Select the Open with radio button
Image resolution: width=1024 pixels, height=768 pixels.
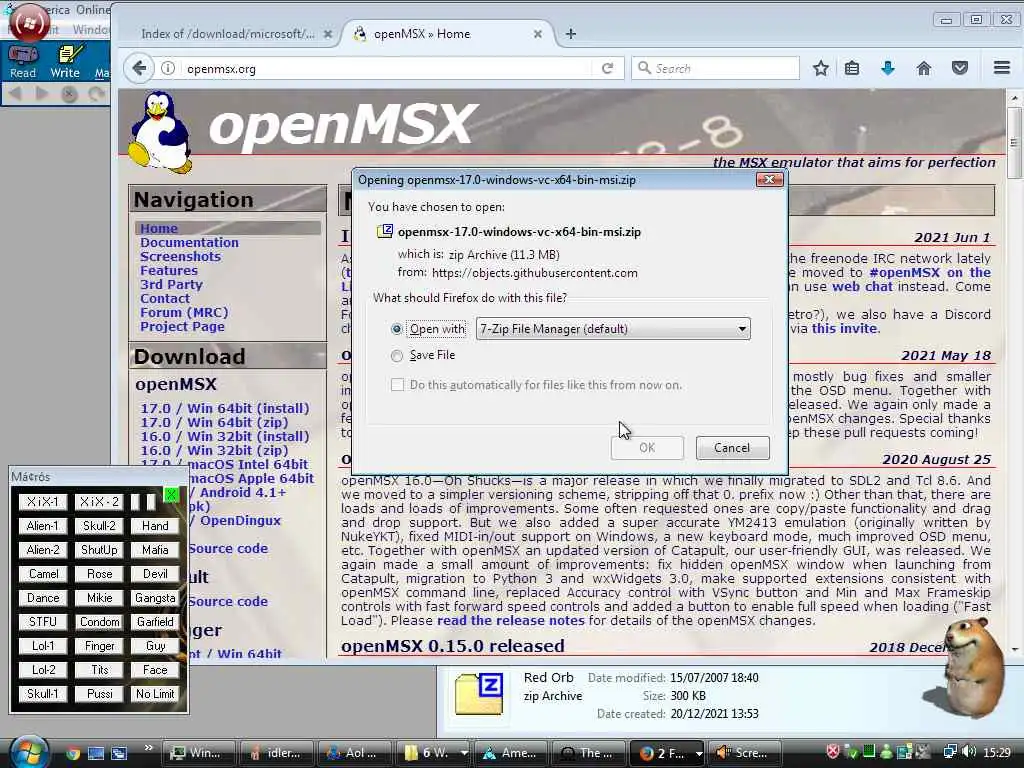(x=396, y=329)
